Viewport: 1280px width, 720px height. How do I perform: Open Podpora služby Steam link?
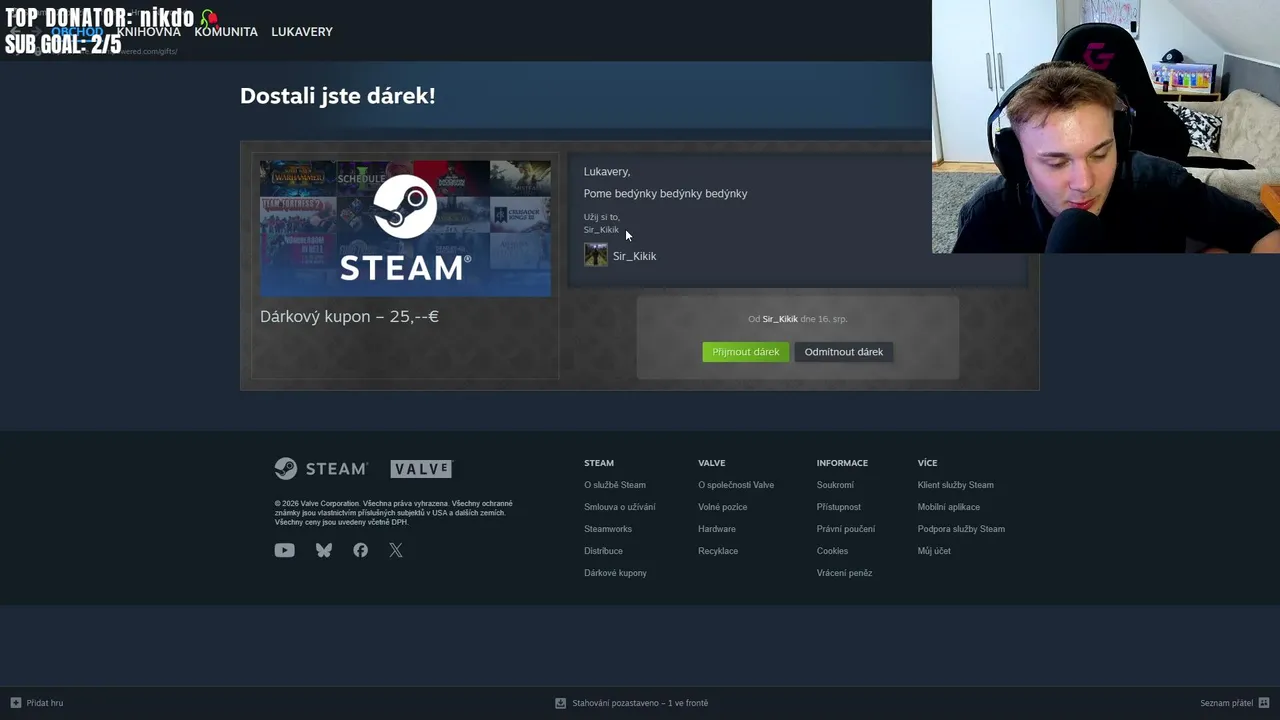point(961,529)
